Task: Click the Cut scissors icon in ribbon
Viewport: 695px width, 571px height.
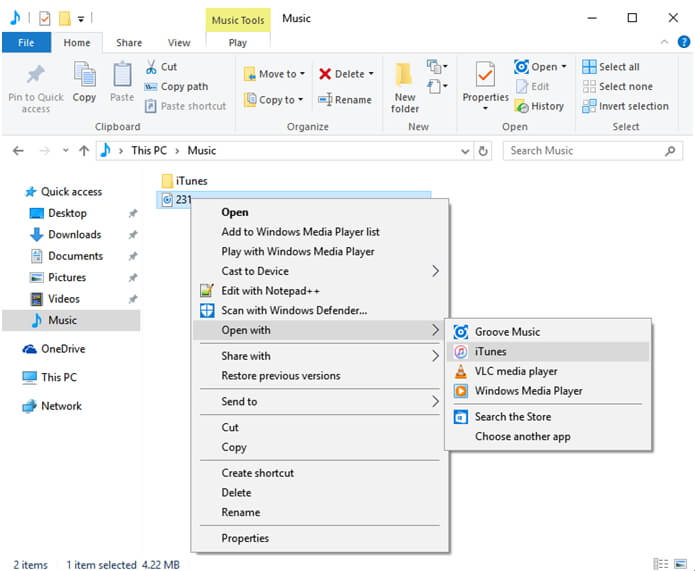Action: (x=151, y=67)
